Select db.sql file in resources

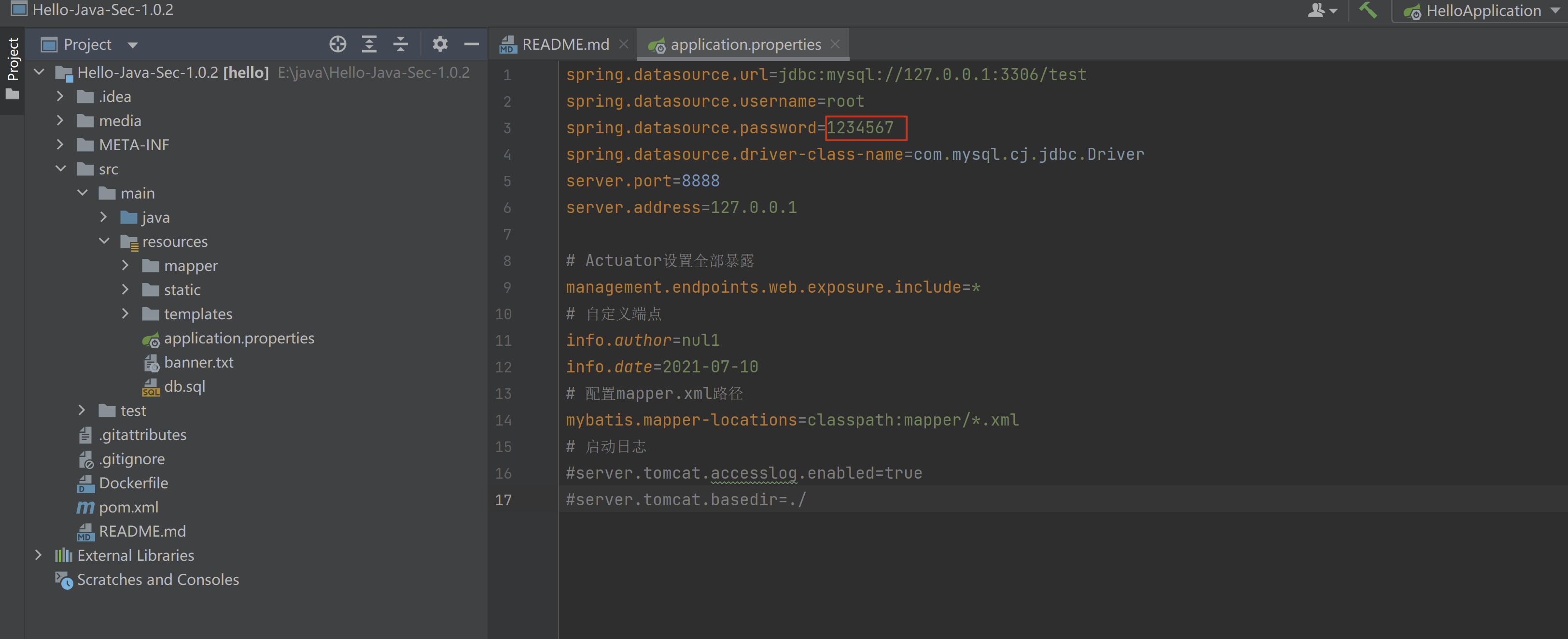pos(184,386)
